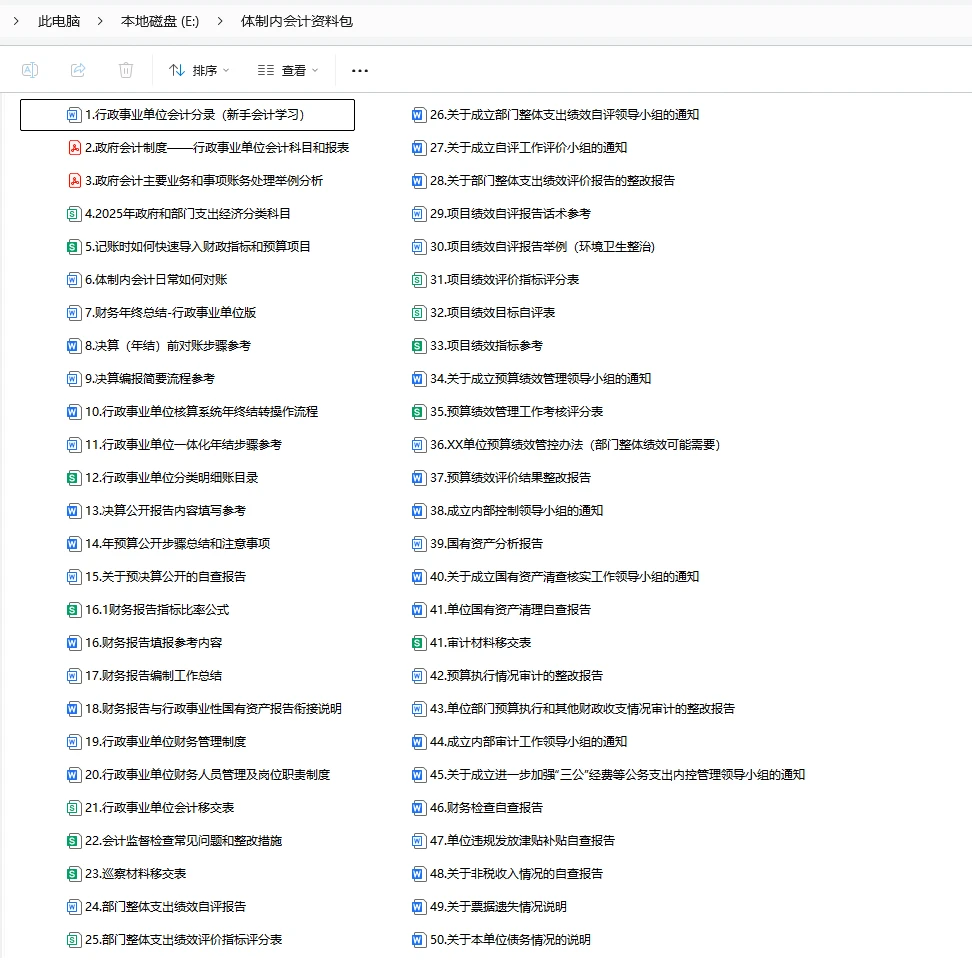
Task: Click the Excel icon beside 4.2025年政府和部门支出经济分类科目
Action: coord(74,213)
